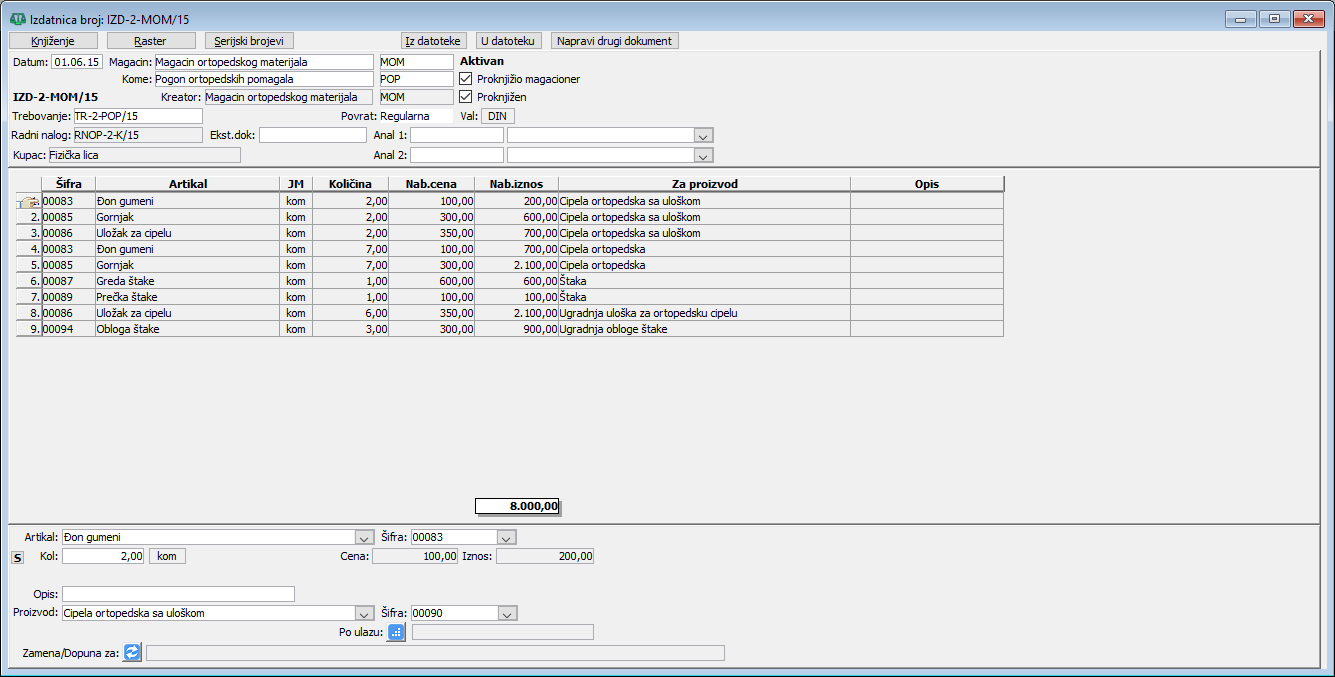Click the row pointer icon on row one
Screen dimensions: 1335x677
pos(28,201)
